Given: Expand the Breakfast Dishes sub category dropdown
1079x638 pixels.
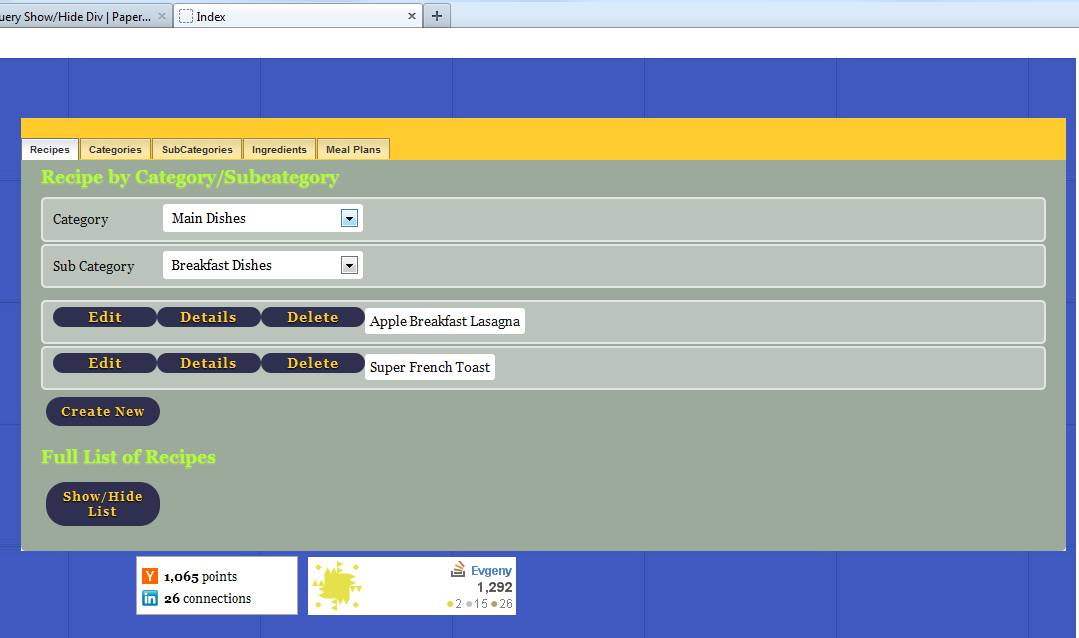Looking at the screenshot, I should [x=349, y=264].
